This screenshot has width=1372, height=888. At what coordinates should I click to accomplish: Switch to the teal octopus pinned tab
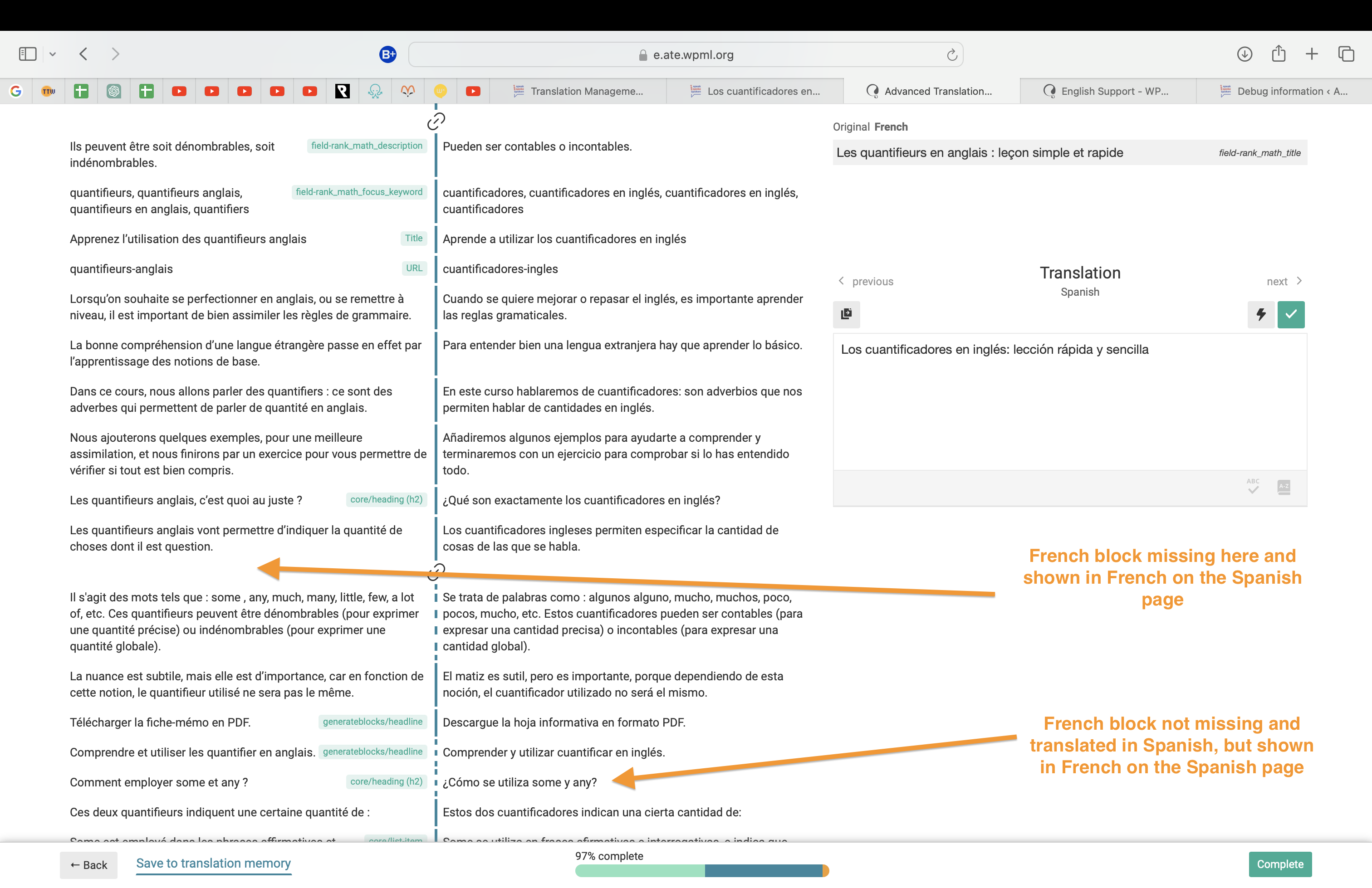coord(375,91)
